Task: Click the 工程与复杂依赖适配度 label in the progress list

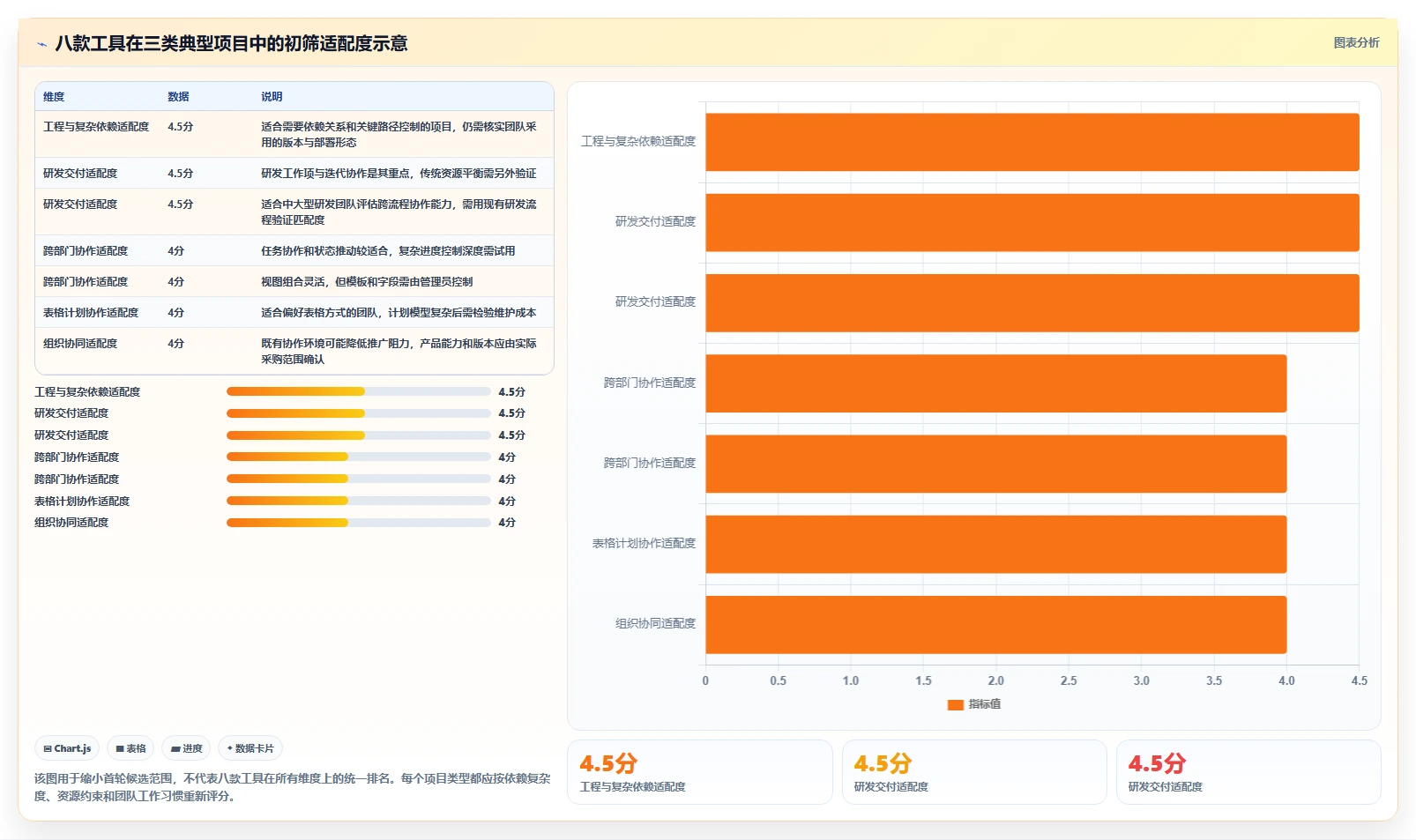Action: [x=87, y=392]
